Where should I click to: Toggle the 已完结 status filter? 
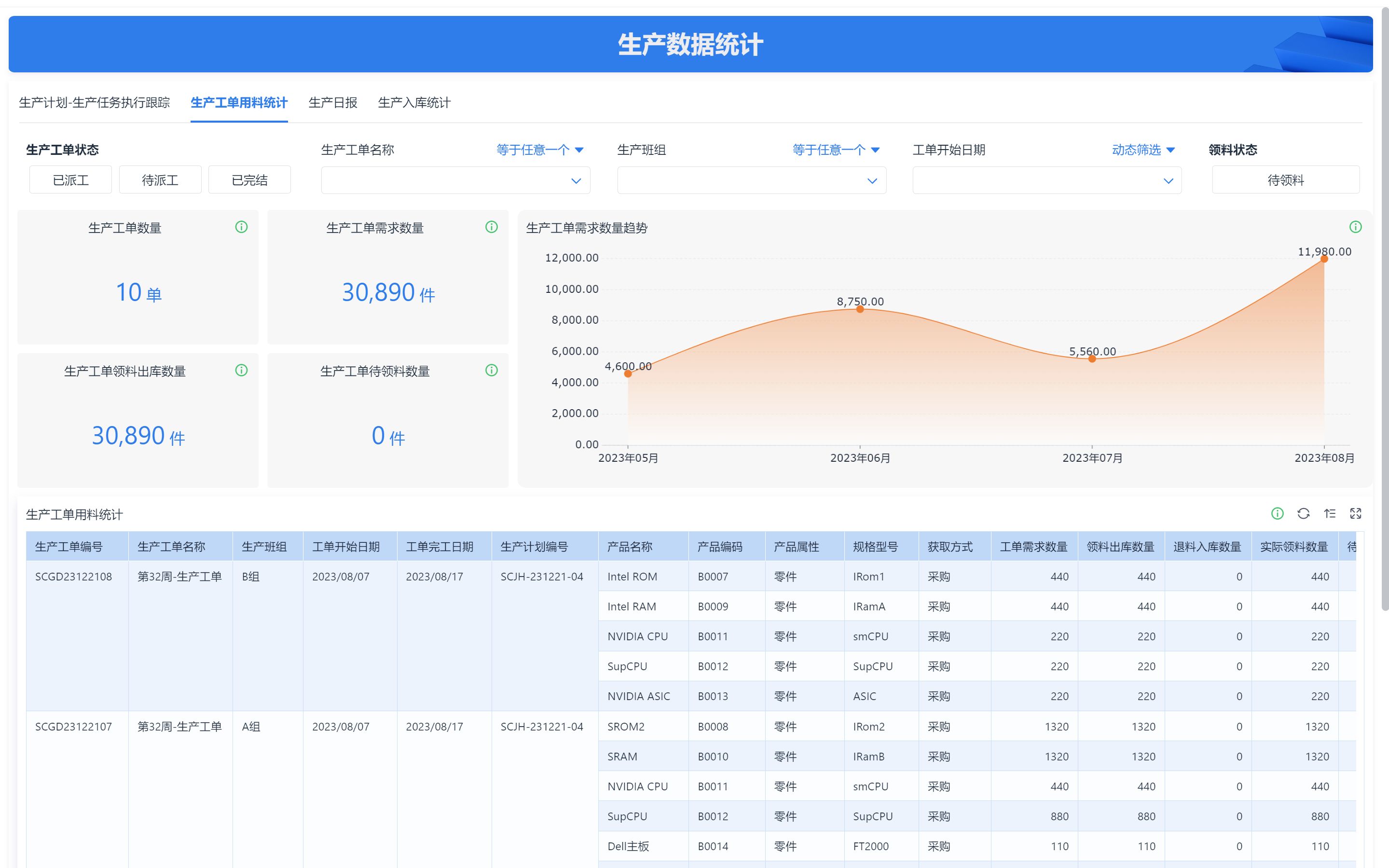(249, 180)
